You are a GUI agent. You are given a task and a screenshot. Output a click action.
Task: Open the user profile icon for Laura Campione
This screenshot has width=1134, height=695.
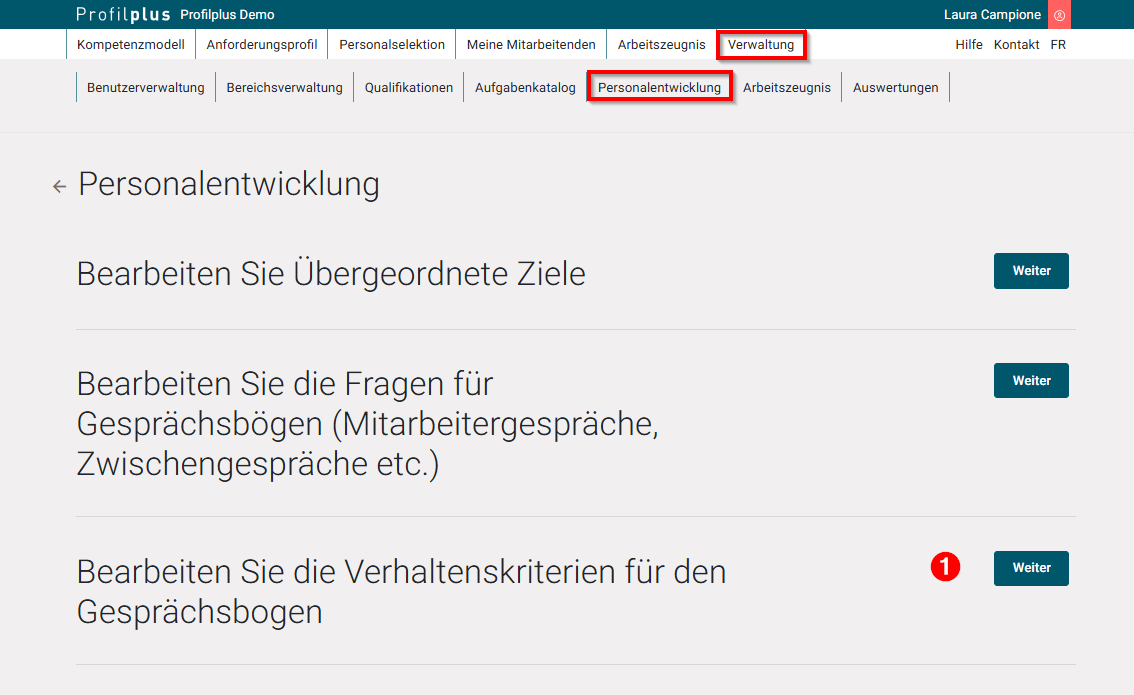click(1059, 14)
